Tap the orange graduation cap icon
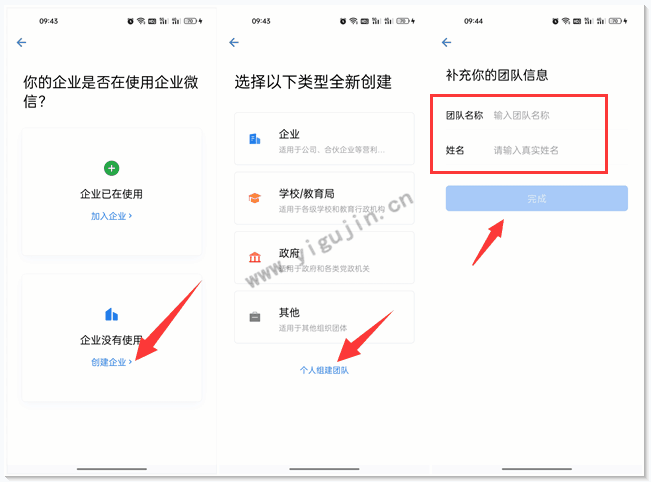This screenshot has width=651, height=482. point(255,198)
